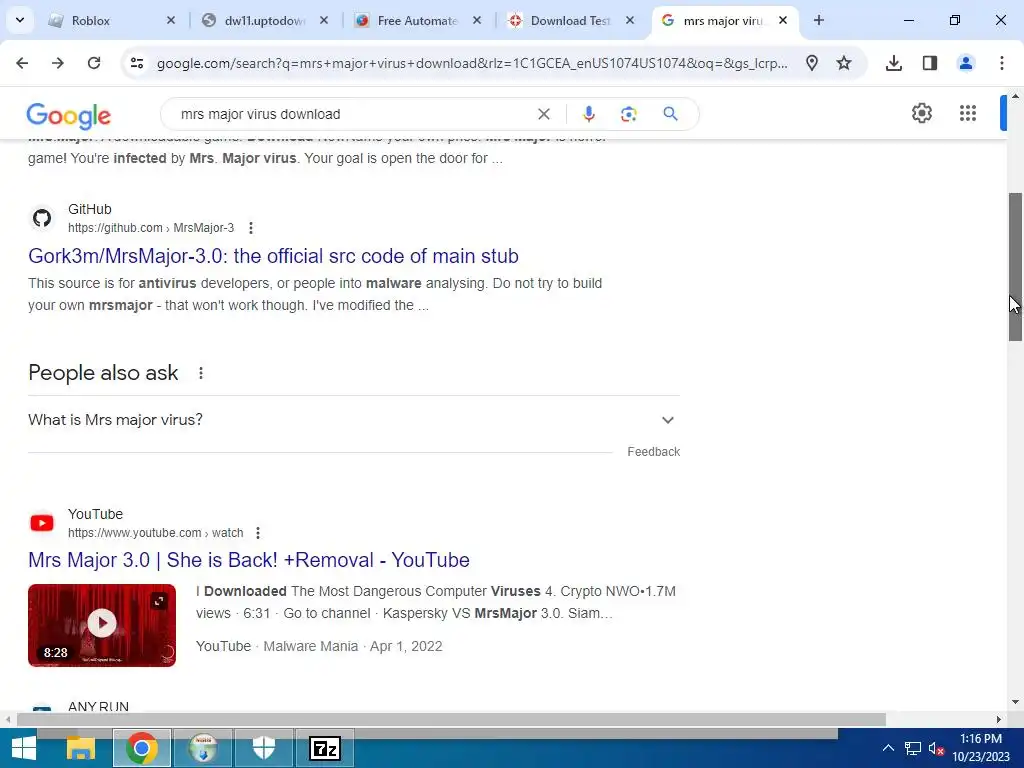
Task: Switch to the Roblox tab
Action: (x=111, y=20)
